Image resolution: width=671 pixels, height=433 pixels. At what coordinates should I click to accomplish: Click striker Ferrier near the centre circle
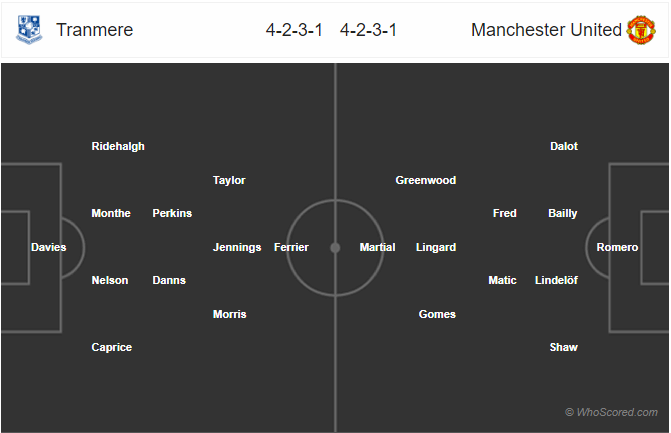click(x=291, y=247)
